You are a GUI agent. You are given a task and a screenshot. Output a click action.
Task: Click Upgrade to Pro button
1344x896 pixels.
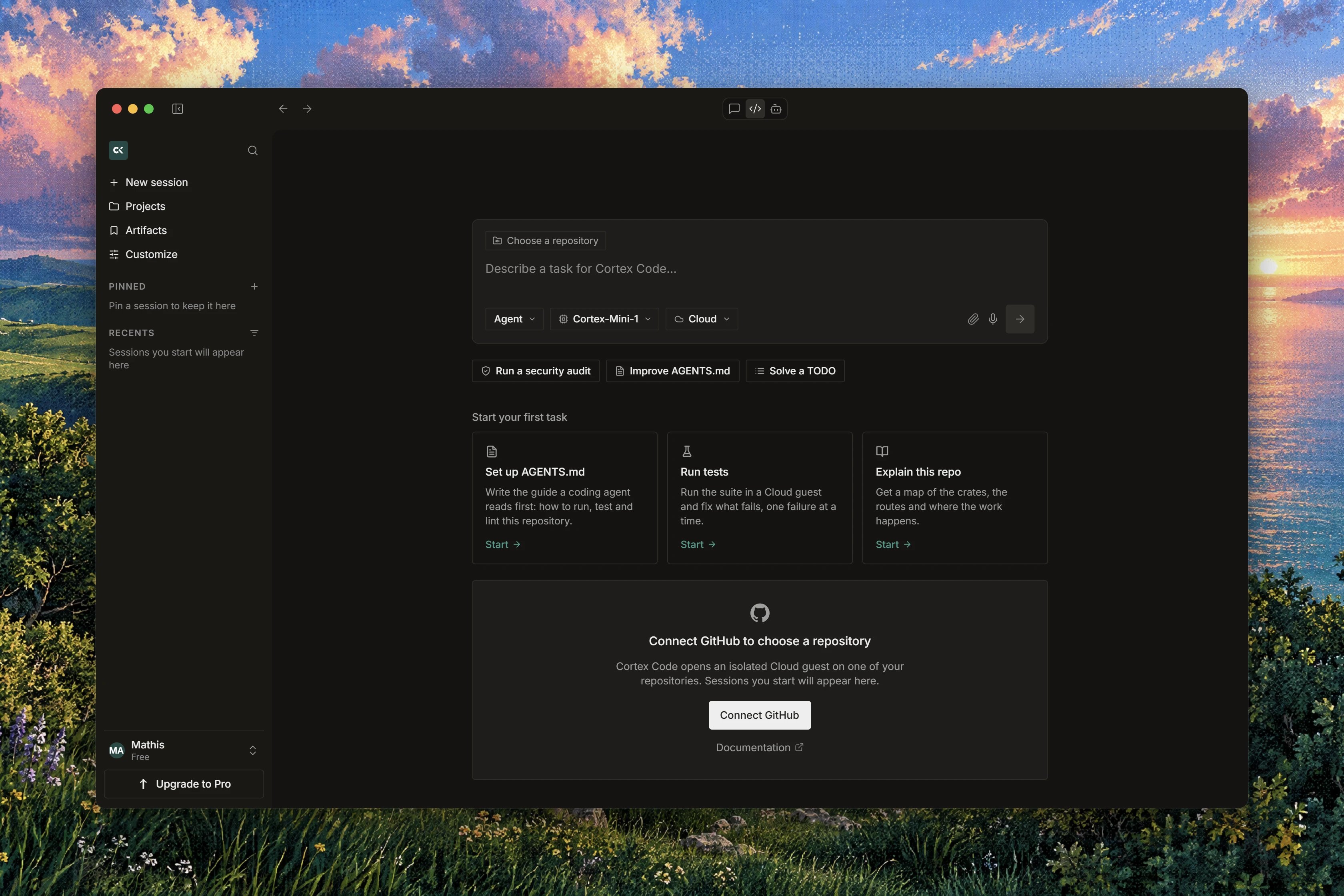coord(184,784)
